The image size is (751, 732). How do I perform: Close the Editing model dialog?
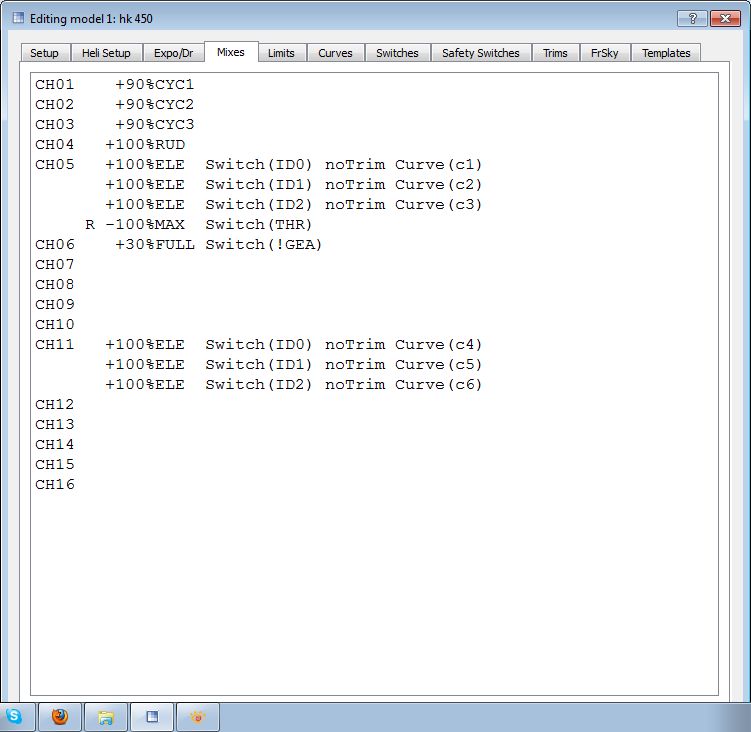pyautogui.click(x=724, y=19)
